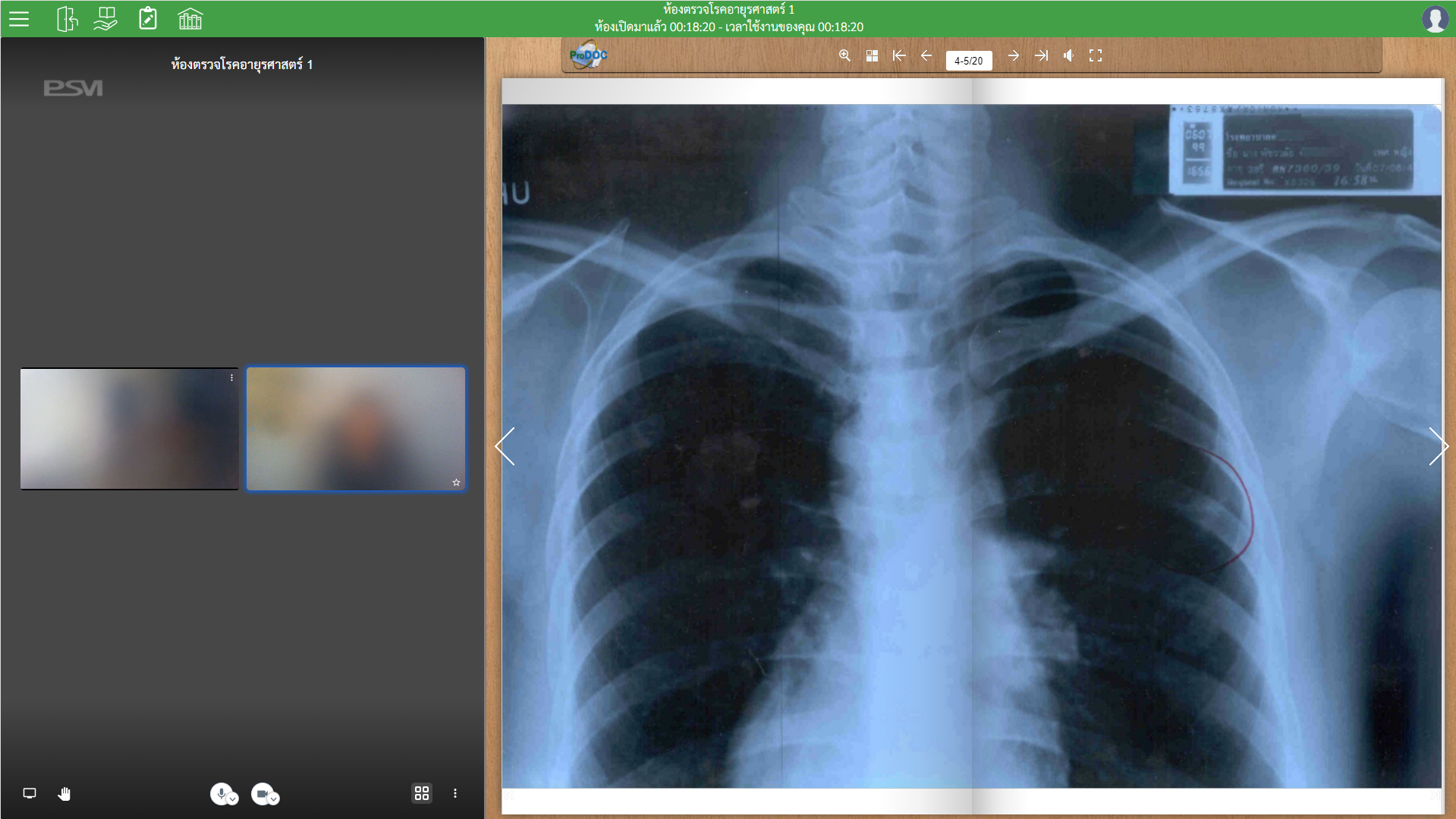Open the user profile avatar menu
This screenshot has width=1456, height=819.
coord(1436,19)
